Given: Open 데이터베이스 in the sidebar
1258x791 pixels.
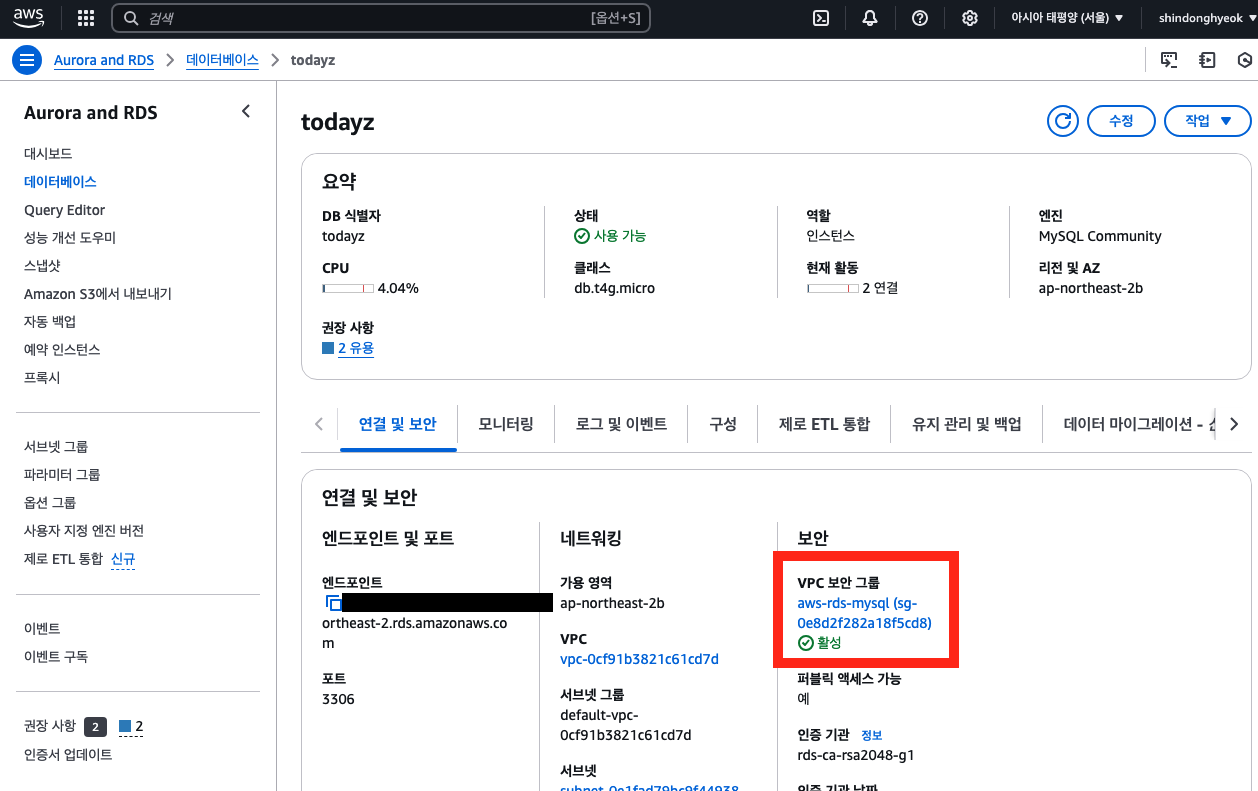Looking at the screenshot, I should (x=60, y=181).
